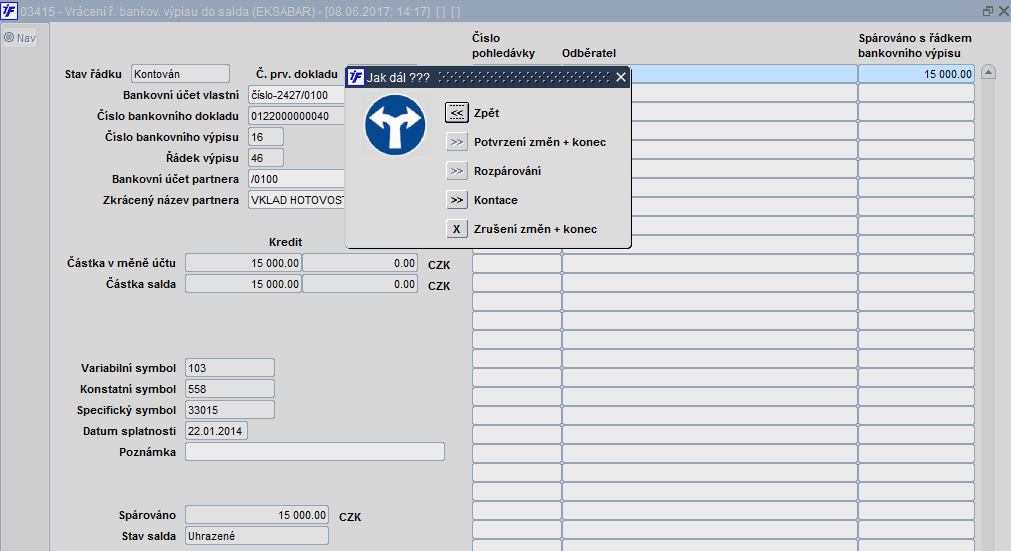Click the Řádek výpisu field 46

(x=266, y=158)
